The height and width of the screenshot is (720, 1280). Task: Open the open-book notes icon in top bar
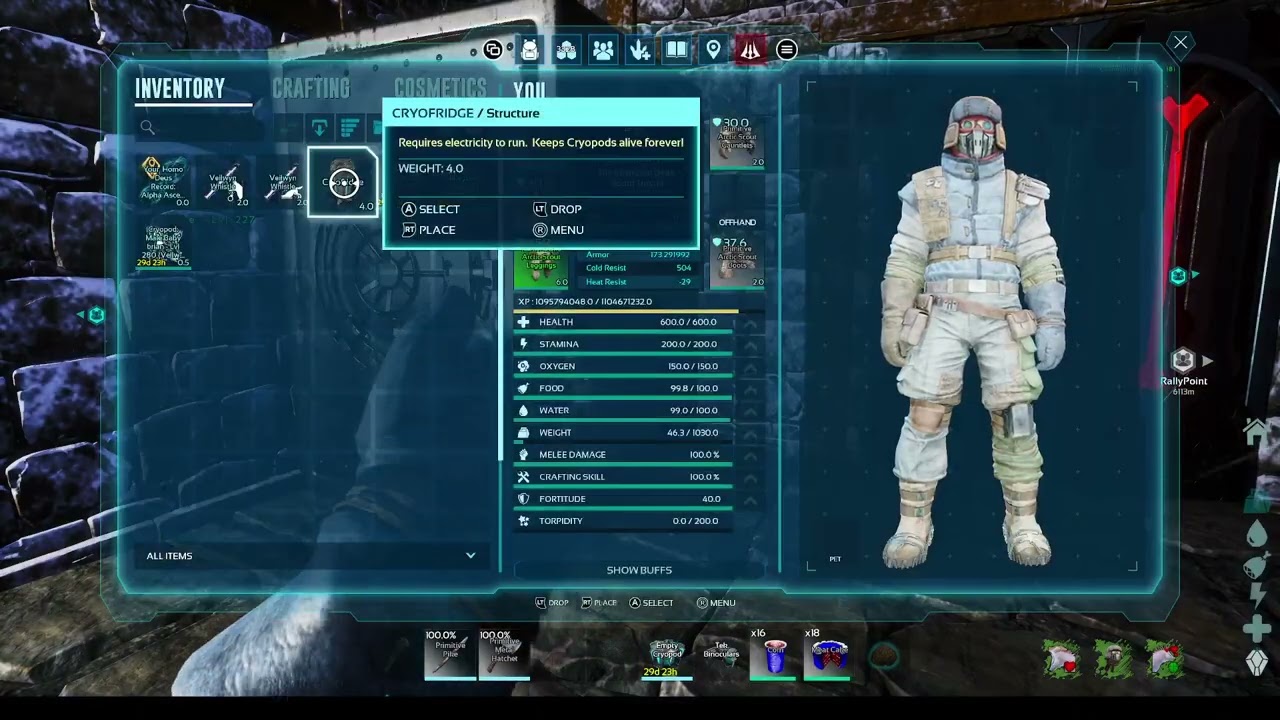click(677, 49)
